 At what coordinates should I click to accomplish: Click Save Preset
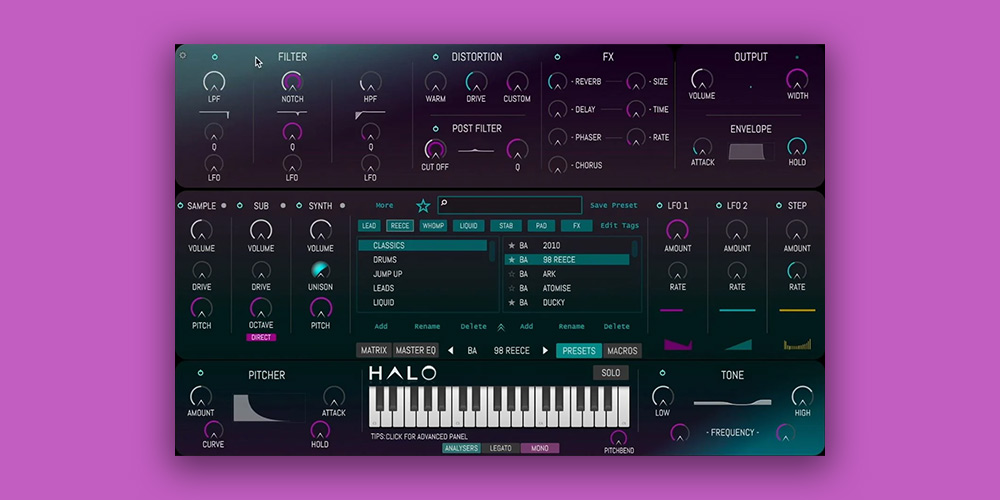click(x=614, y=205)
